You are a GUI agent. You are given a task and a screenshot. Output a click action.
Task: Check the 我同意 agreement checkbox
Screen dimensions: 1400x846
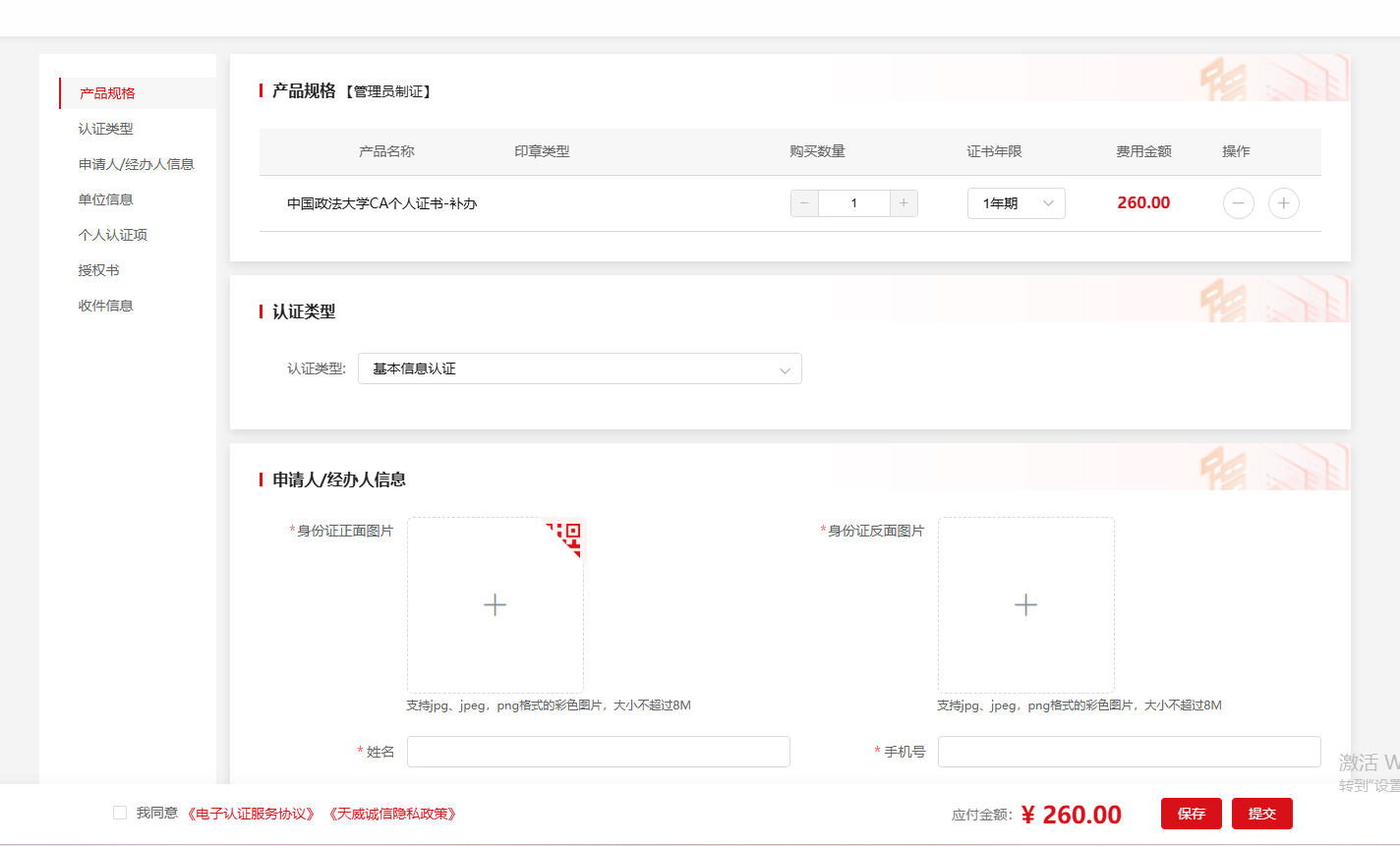[x=120, y=813]
